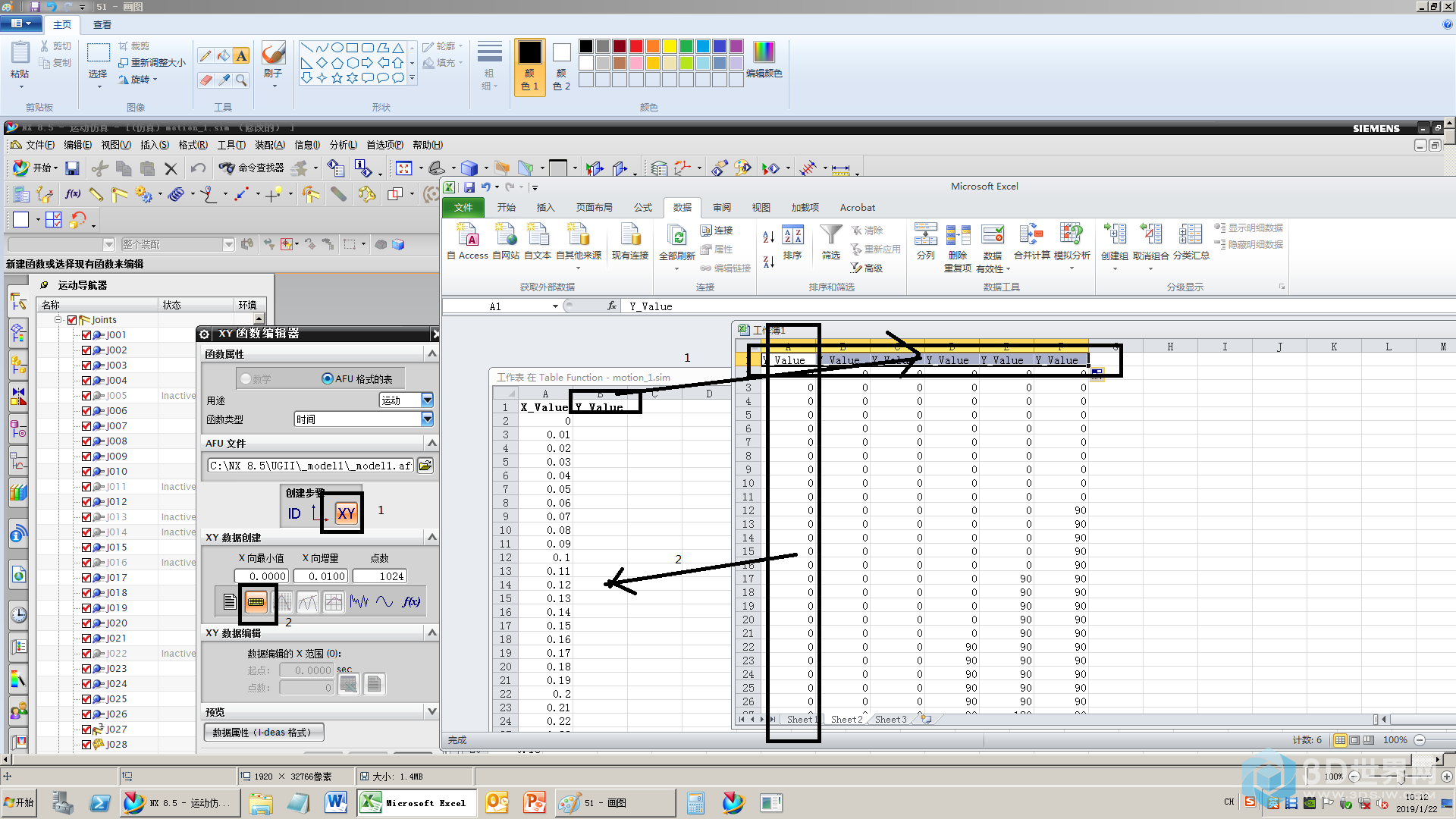Viewport: 1456px width, 819px height.
Task: Open the Excel 页面布局 ribbon tab
Action: tap(594, 207)
